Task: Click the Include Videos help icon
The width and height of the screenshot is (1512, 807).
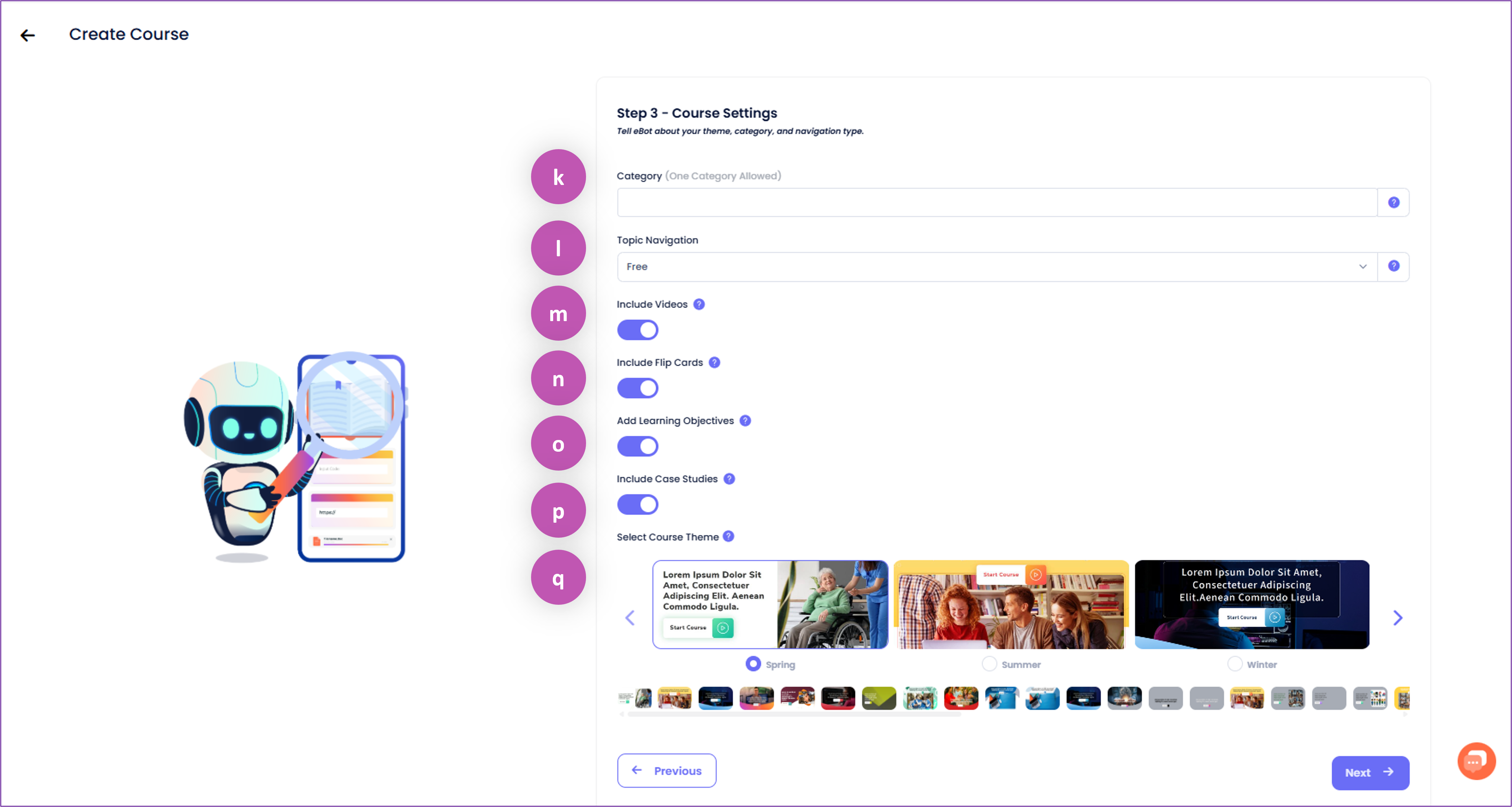Action: pyautogui.click(x=698, y=304)
